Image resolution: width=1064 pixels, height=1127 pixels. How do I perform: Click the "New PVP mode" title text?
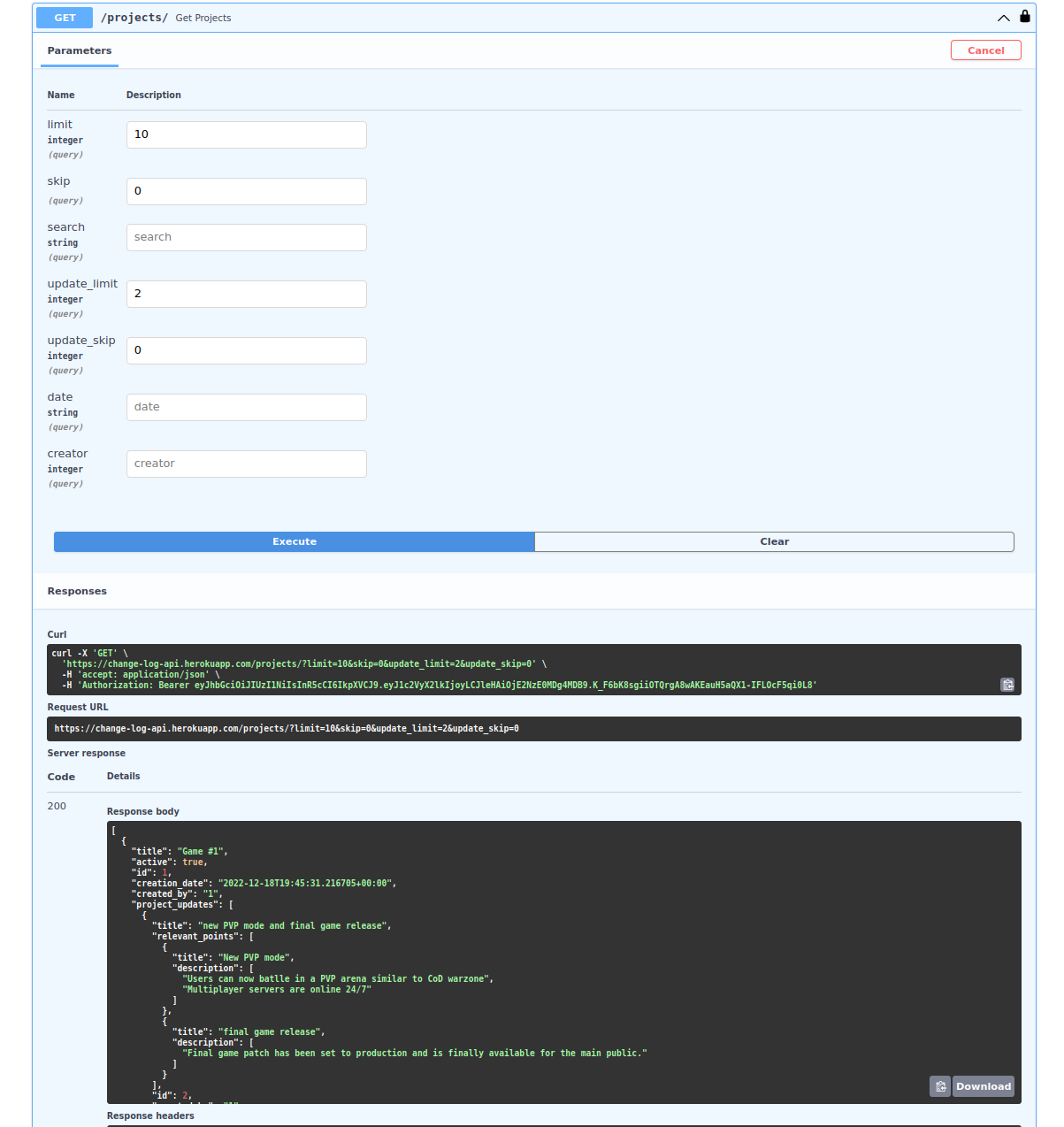(256, 957)
